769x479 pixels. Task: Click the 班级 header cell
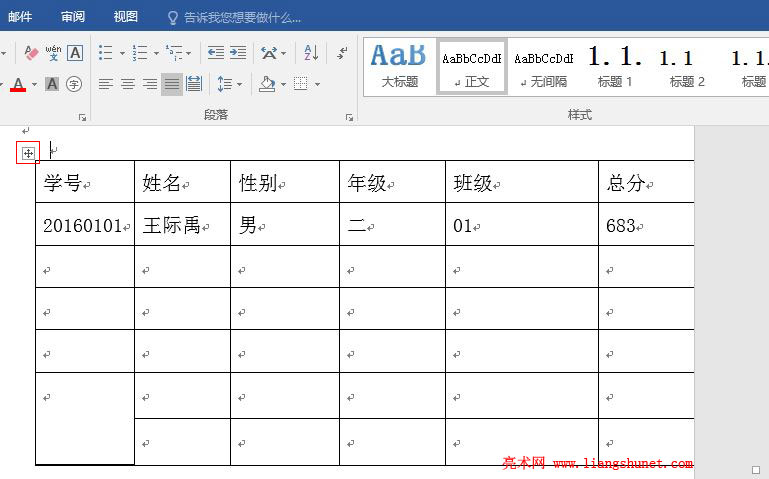coord(522,181)
